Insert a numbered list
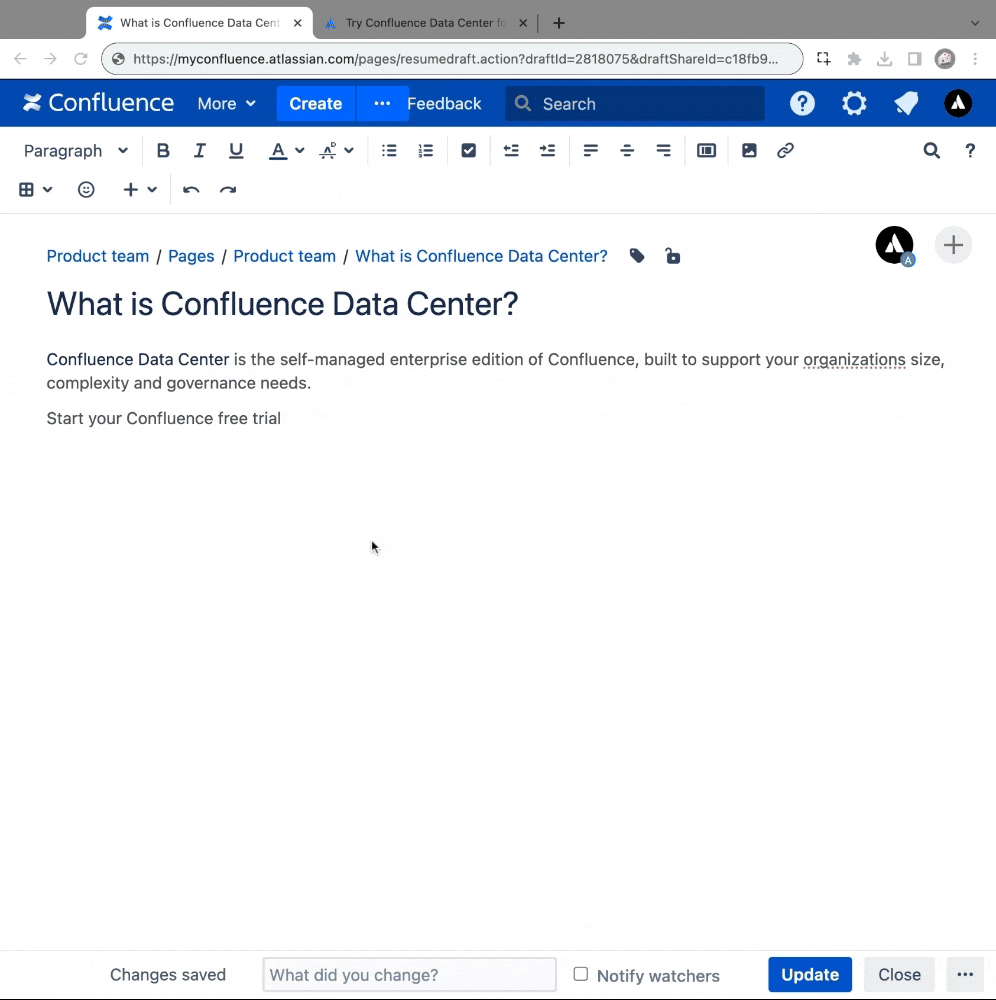Viewport: 996px width, 1000px height. pos(425,151)
